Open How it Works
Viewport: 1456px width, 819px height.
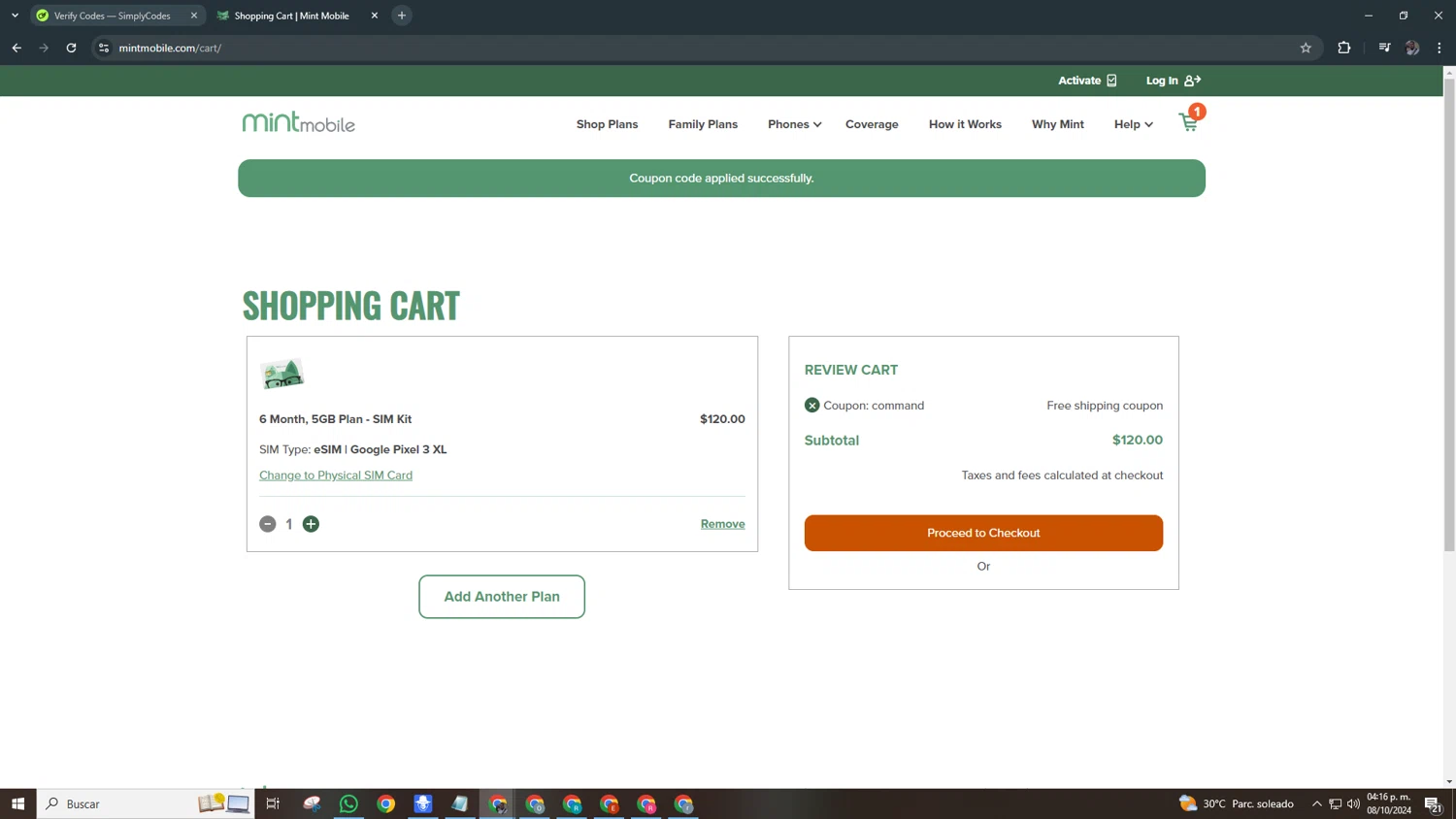(x=965, y=124)
